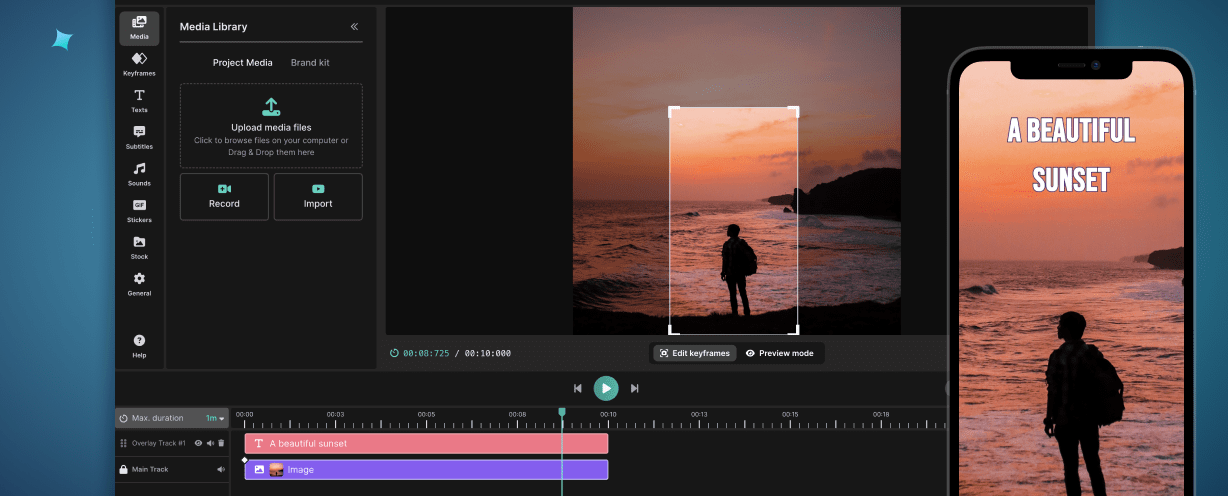Open the Subtitles panel in the sidebar
1228x496 pixels.
click(x=139, y=138)
